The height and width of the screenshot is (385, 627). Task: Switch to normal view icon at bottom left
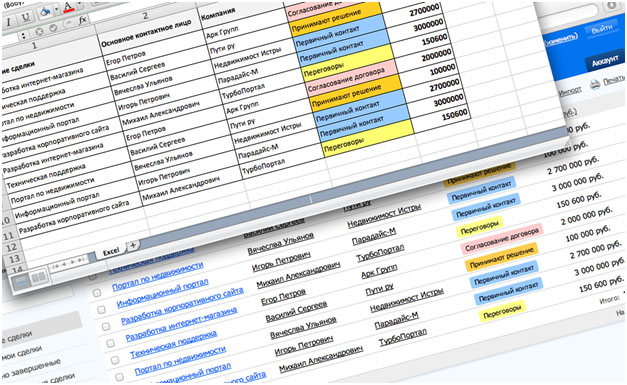pyautogui.click(x=22, y=282)
